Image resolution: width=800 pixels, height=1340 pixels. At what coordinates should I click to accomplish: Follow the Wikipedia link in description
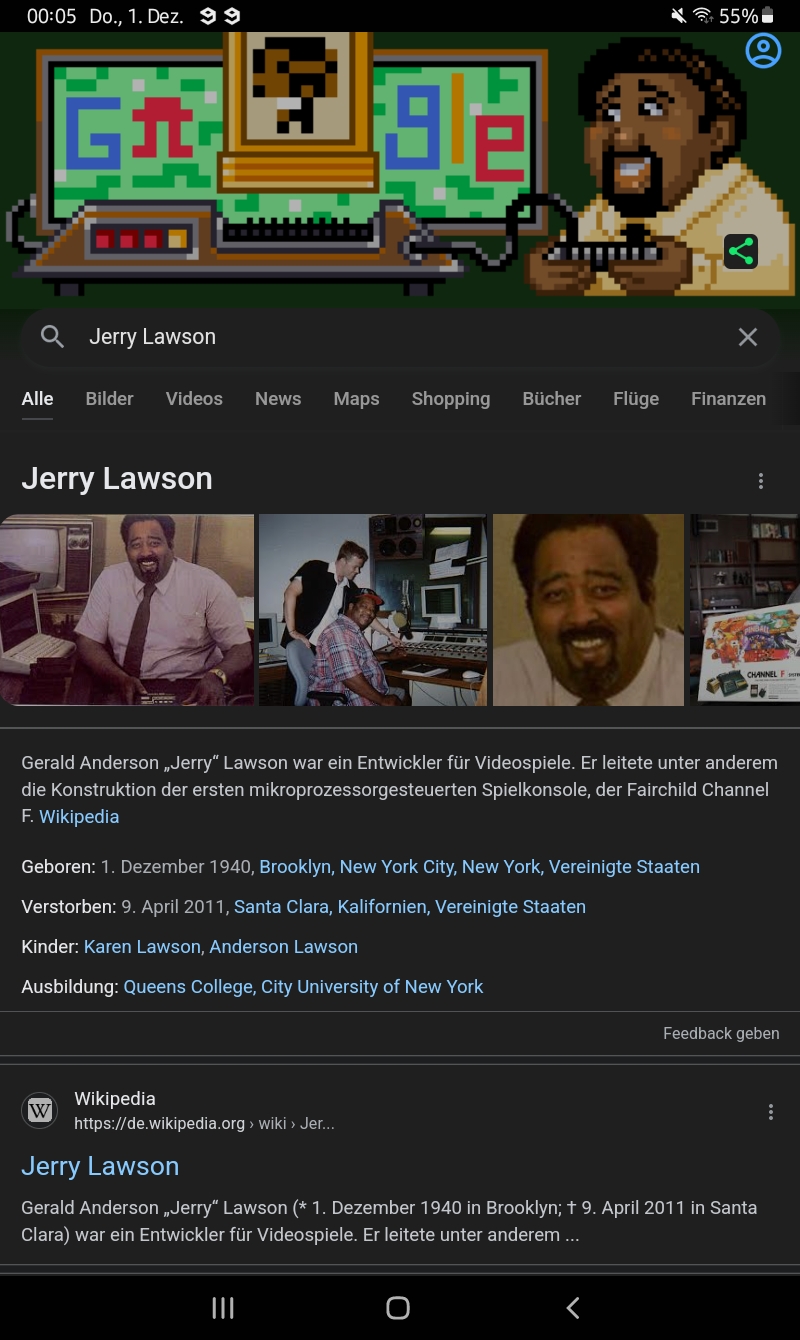pyautogui.click(x=79, y=817)
